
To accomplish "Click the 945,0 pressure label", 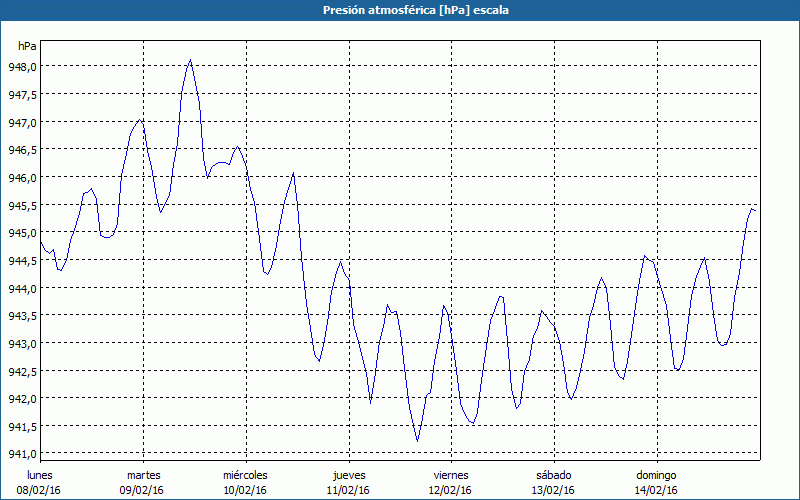I will coord(24,233).
